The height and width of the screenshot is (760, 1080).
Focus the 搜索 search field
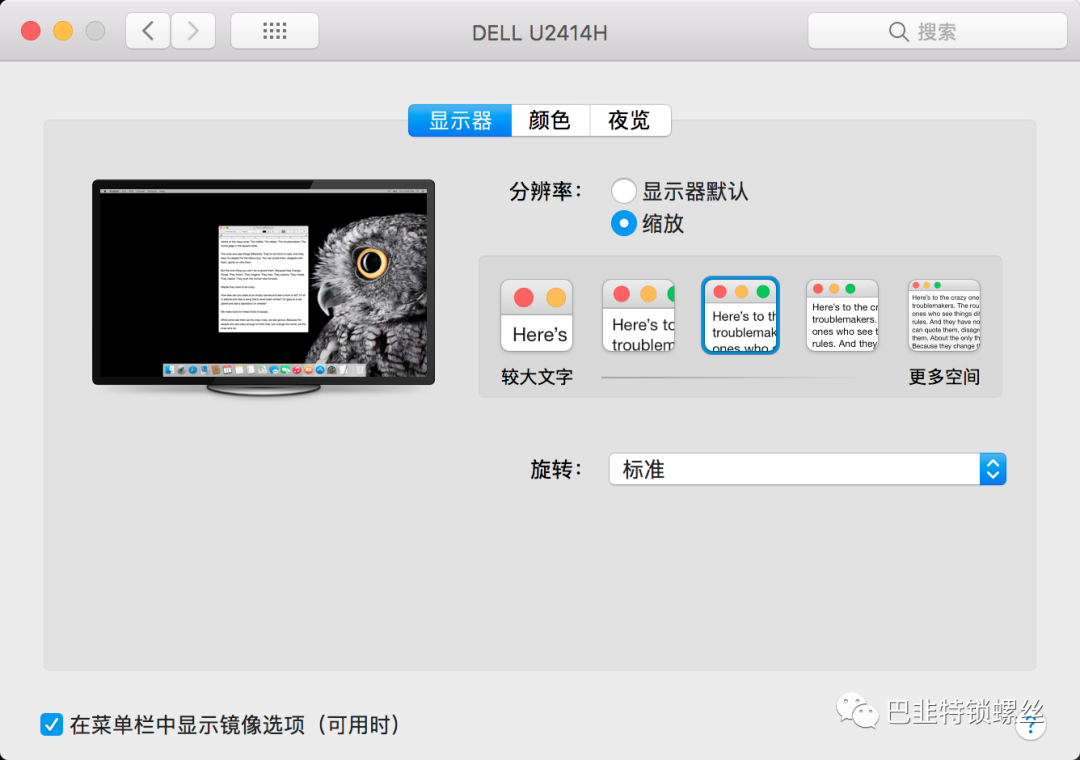tap(937, 31)
